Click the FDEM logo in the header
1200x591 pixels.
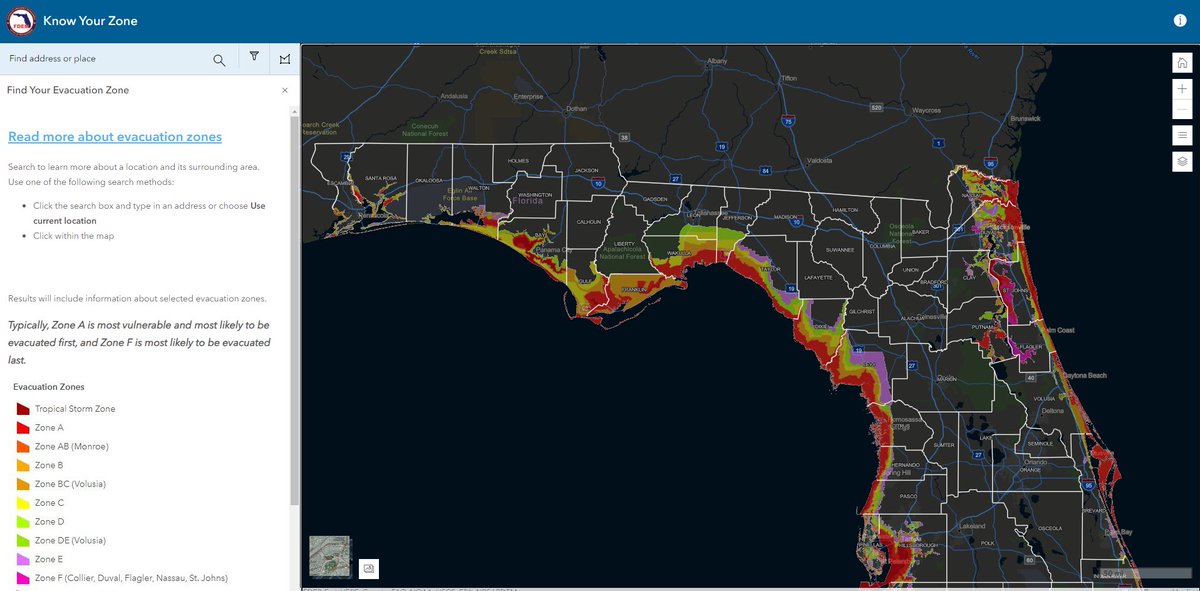click(x=20, y=19)
